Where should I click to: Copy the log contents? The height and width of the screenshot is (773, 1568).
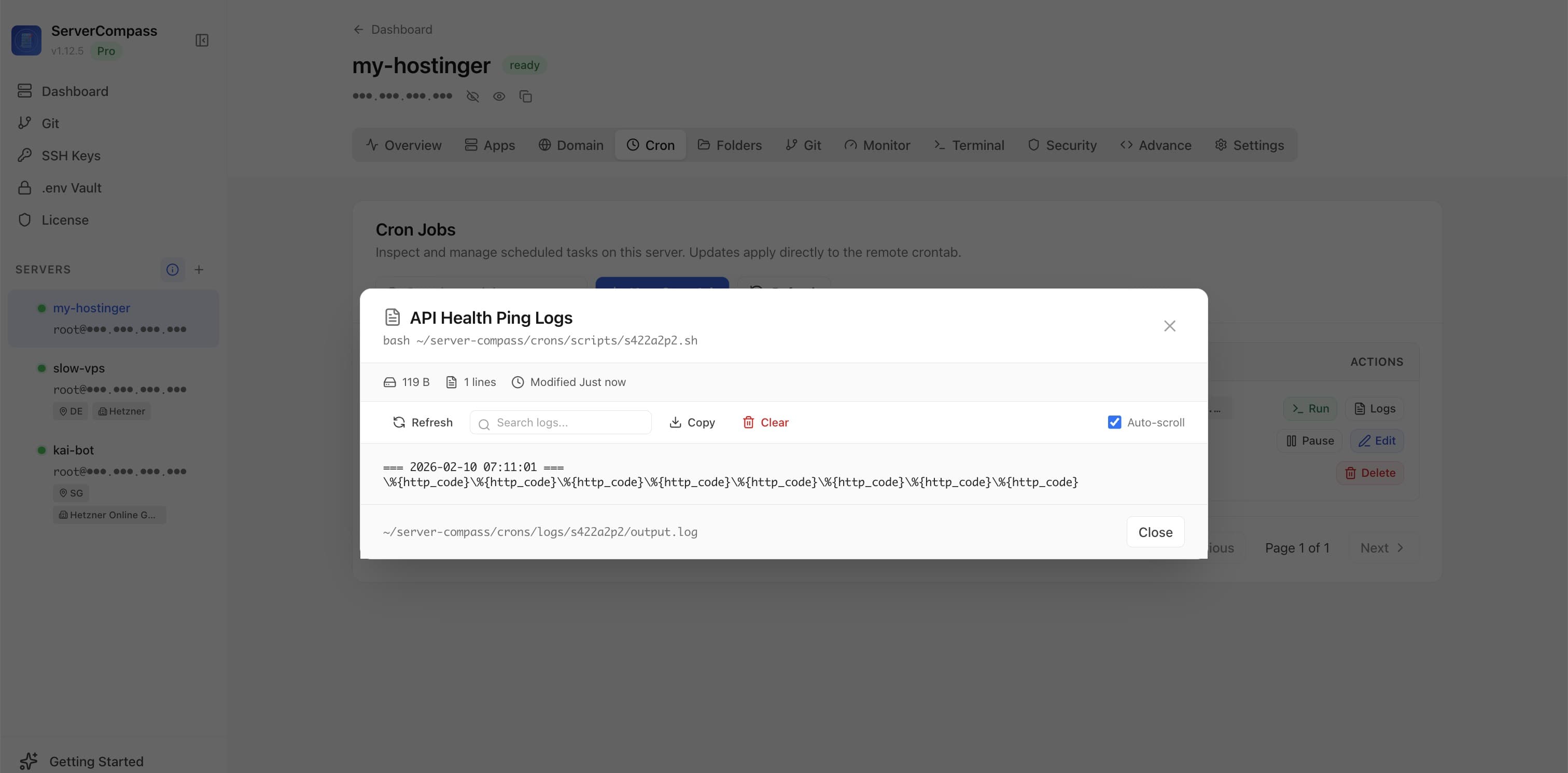pyautogui.click(x=692, y=422)
